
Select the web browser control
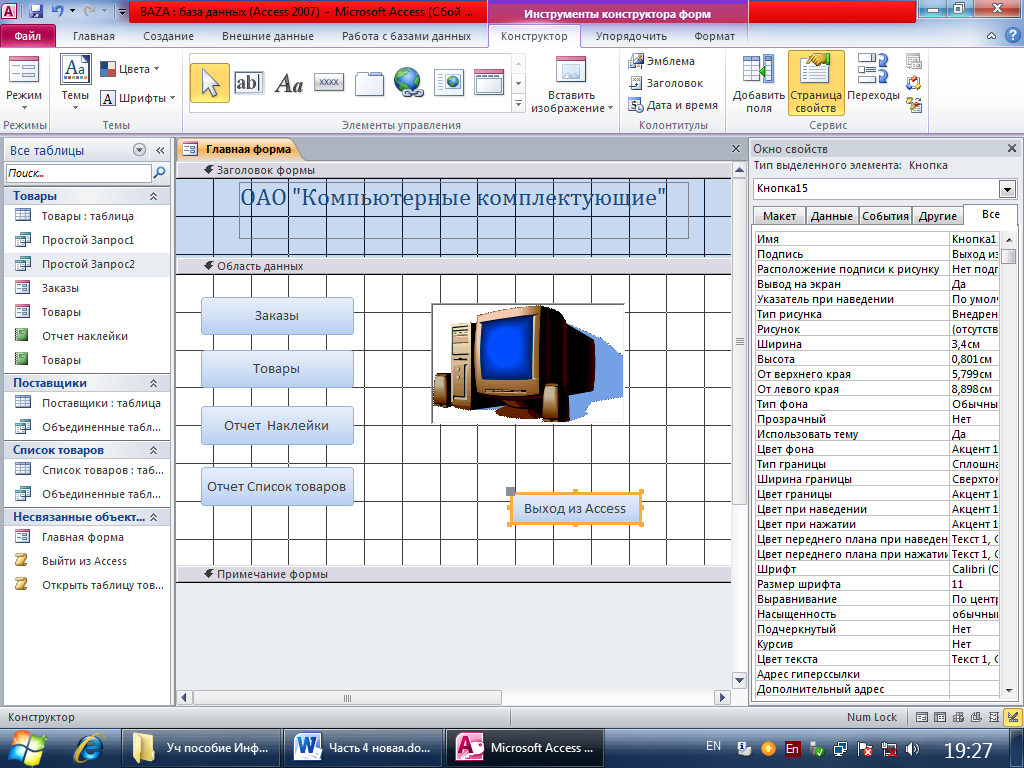click(449, 83)
